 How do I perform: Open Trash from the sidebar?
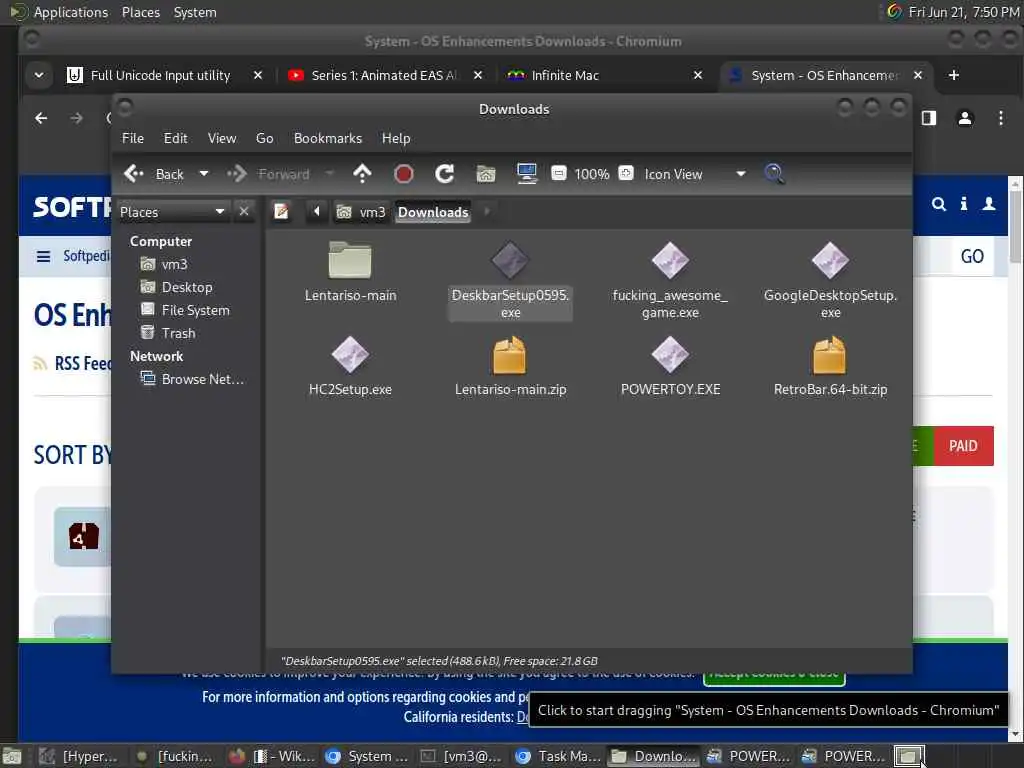(x=168, y=333)
